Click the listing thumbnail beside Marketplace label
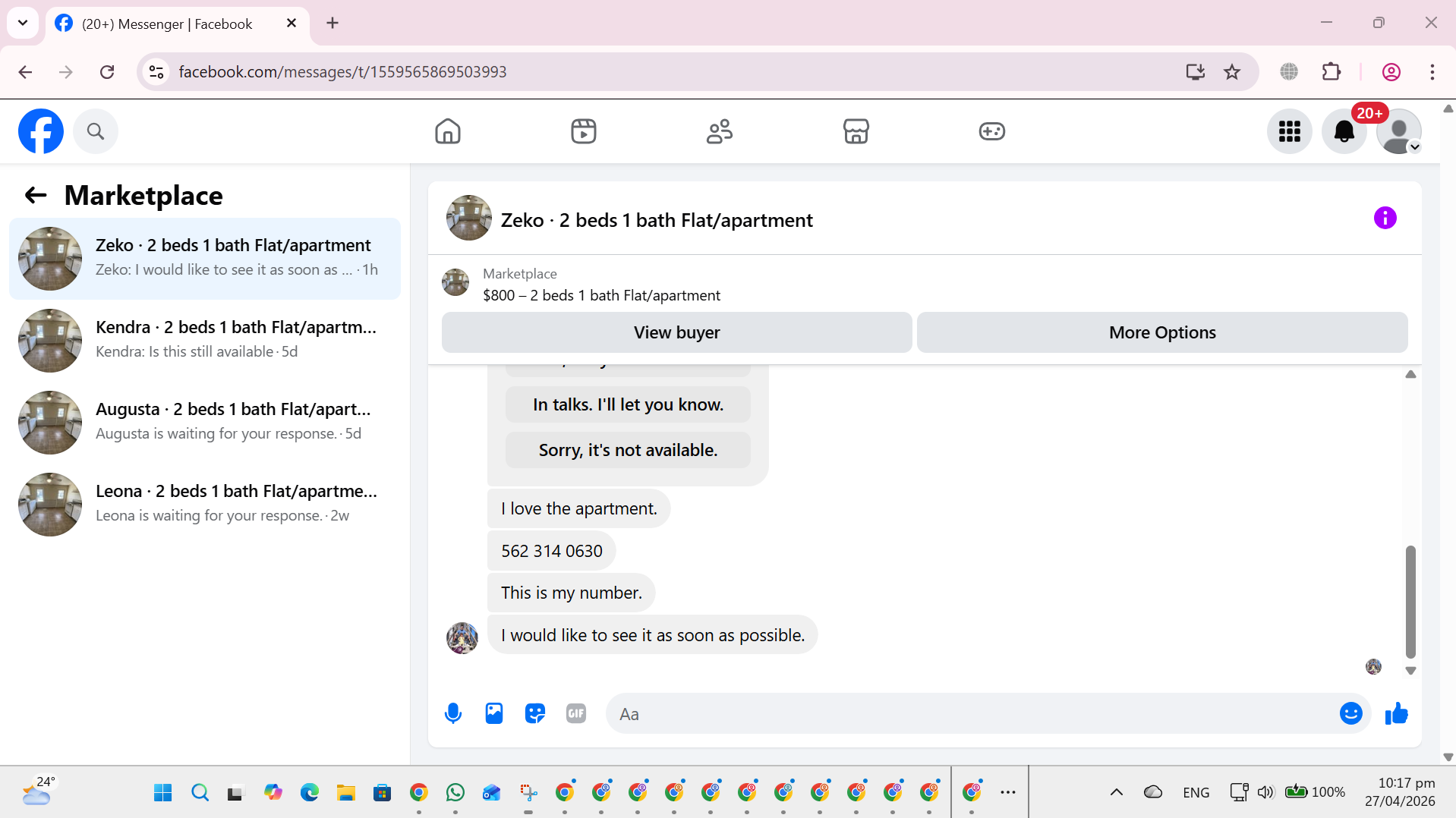The width and height of the screenshot is (1456, 818). [455, 282]
